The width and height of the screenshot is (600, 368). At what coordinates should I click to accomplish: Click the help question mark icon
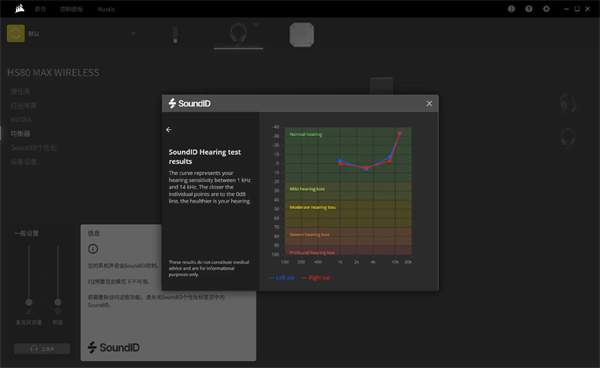[x=529, y=9]
